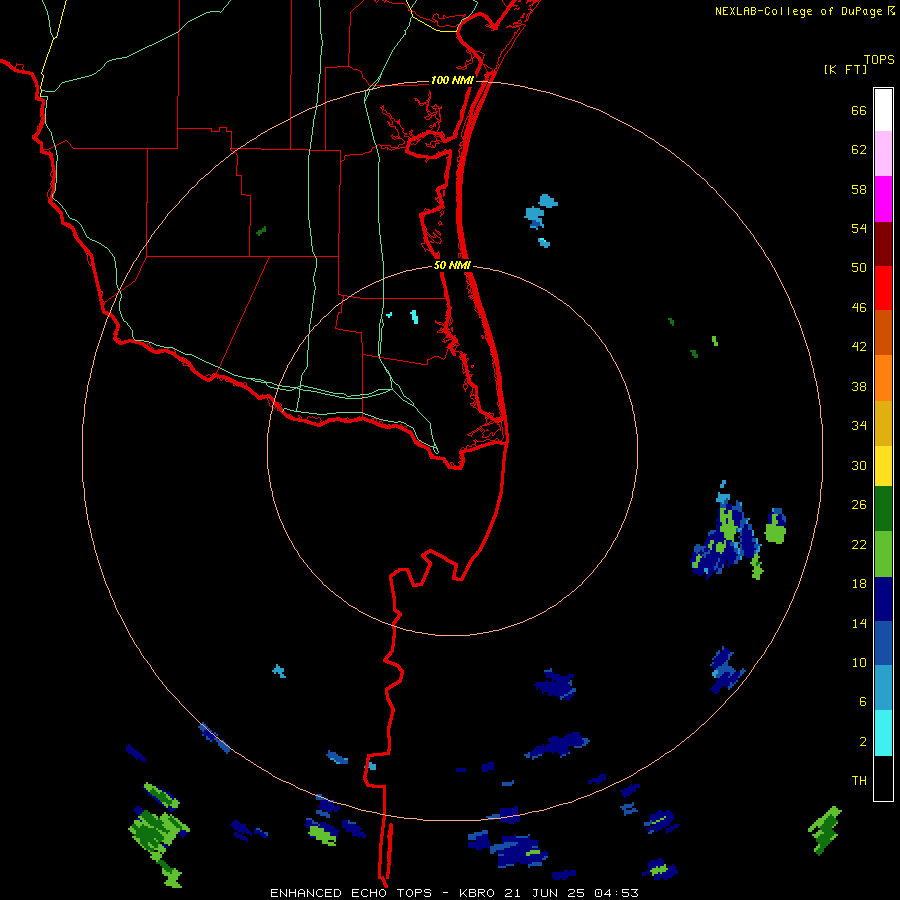The height and width of the screenshot is (900, 900).
Task: Pick the light green legend swatch
Action: [883, 554]
